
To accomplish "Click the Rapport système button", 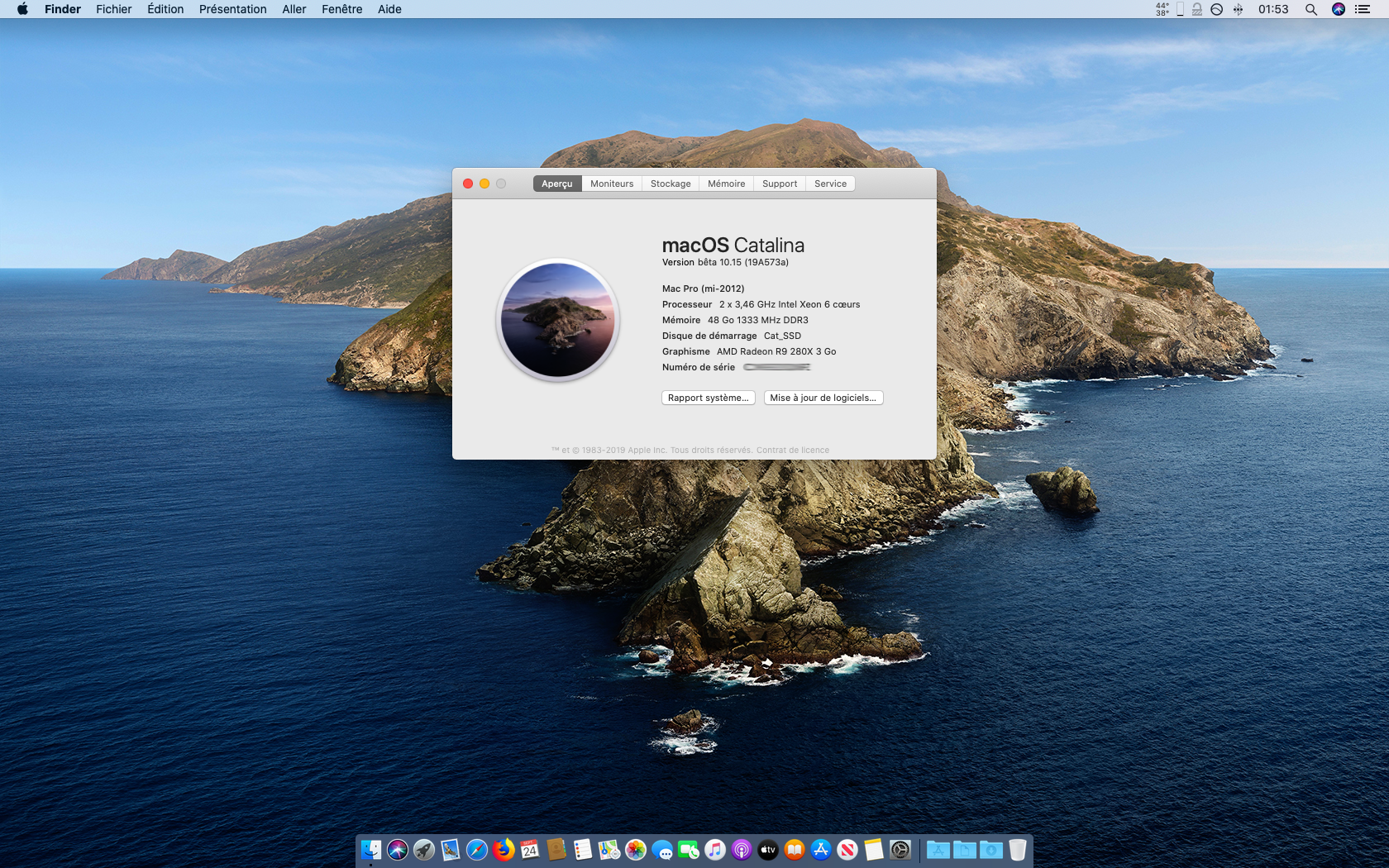I will (709, 398).
